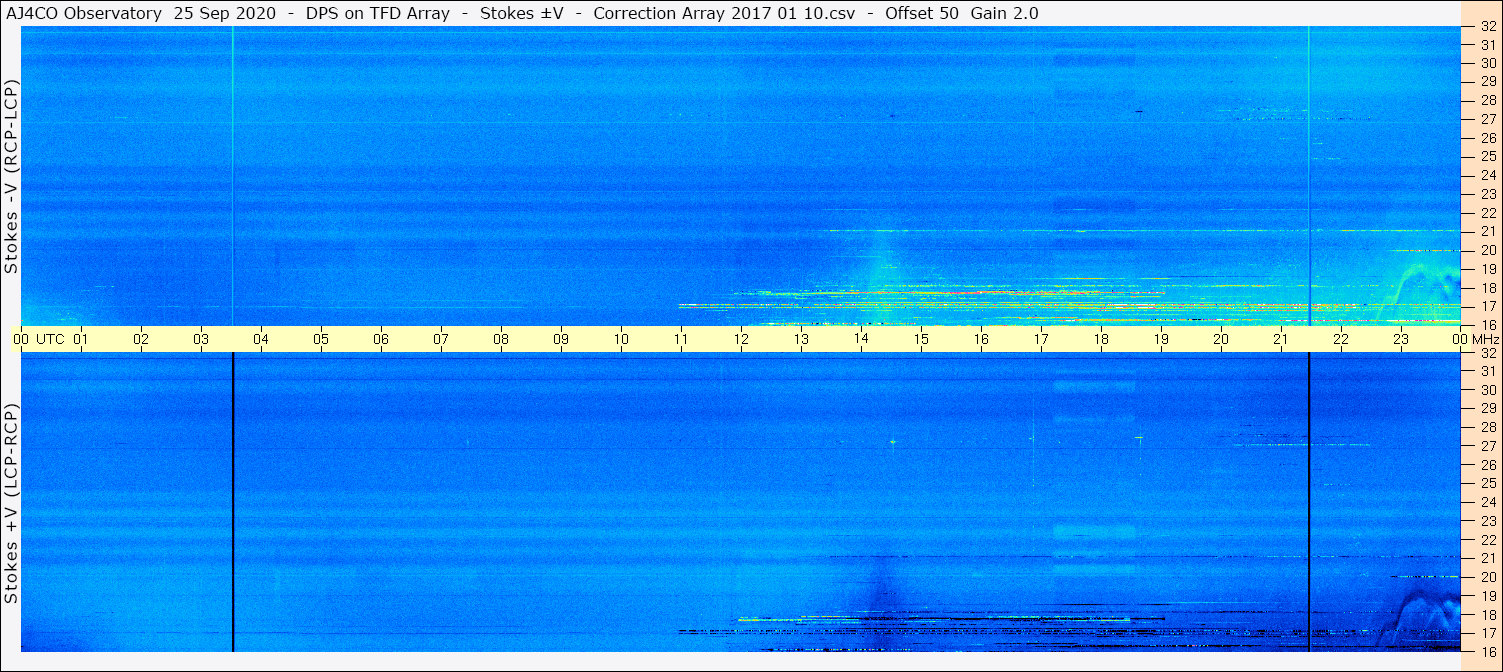Select hour 14 on the UTC time axis
This screenshot has width=1503, height=672.
click(861, 339)
